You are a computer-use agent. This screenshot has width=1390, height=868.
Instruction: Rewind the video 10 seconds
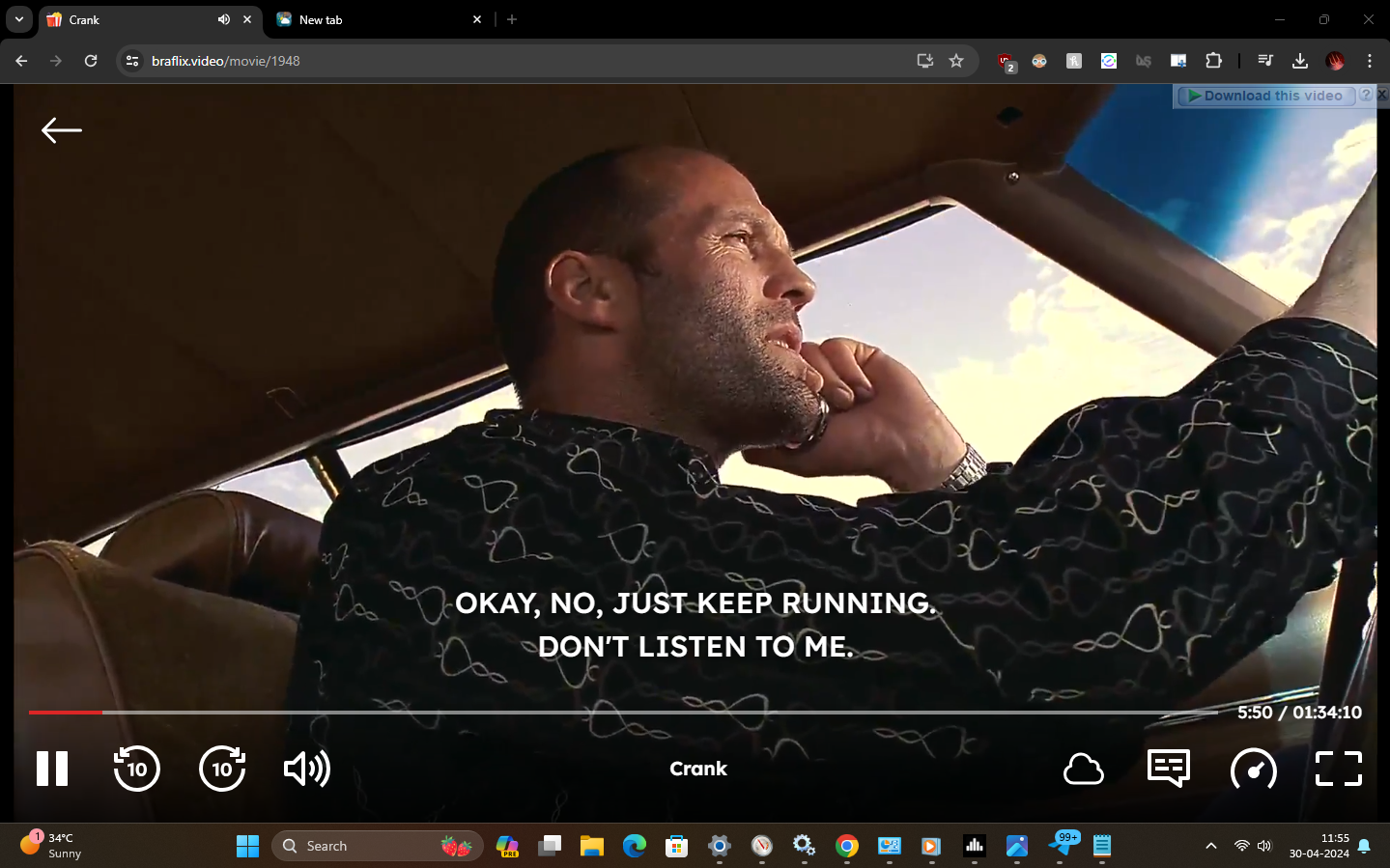tap(136, 769)
